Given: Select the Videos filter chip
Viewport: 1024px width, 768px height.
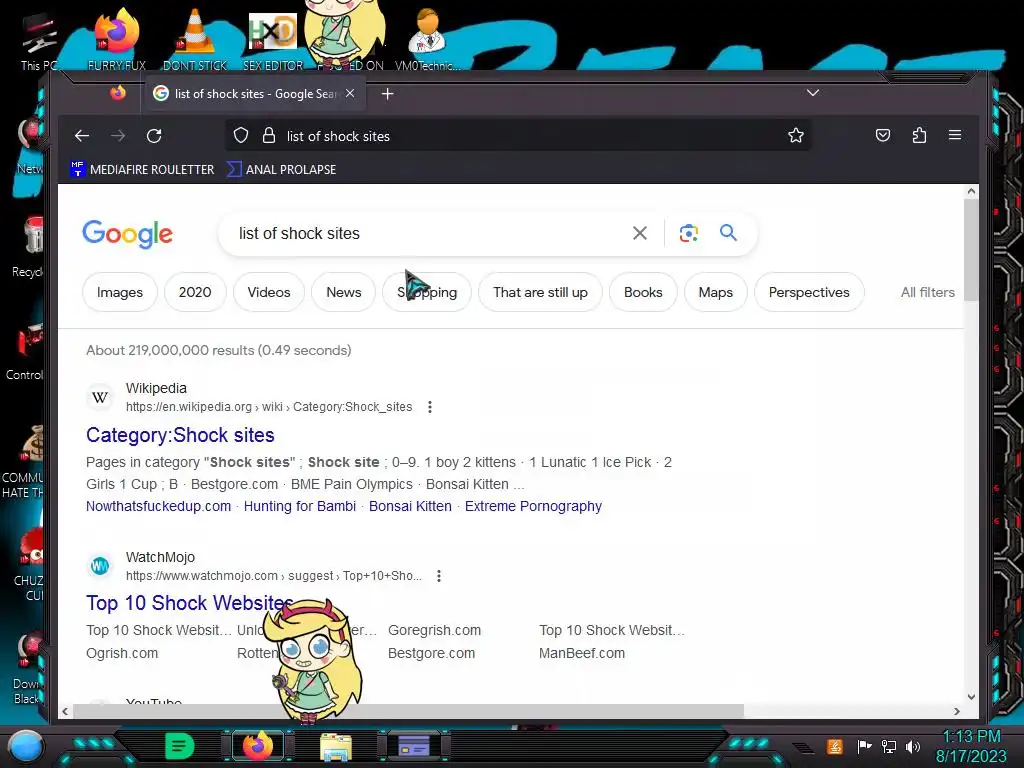Looking at the screenshot, I should (268, 293).
